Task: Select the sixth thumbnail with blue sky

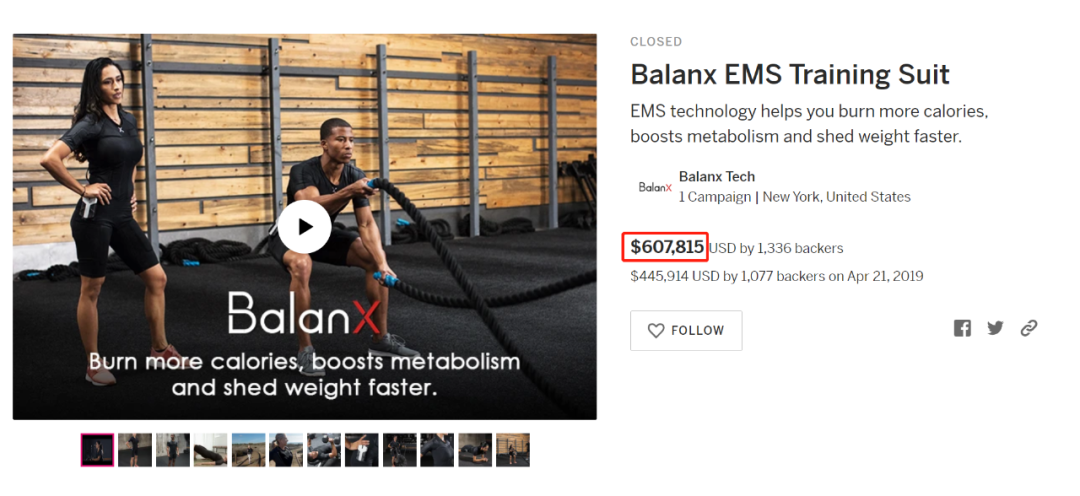Action: (286, 450)
